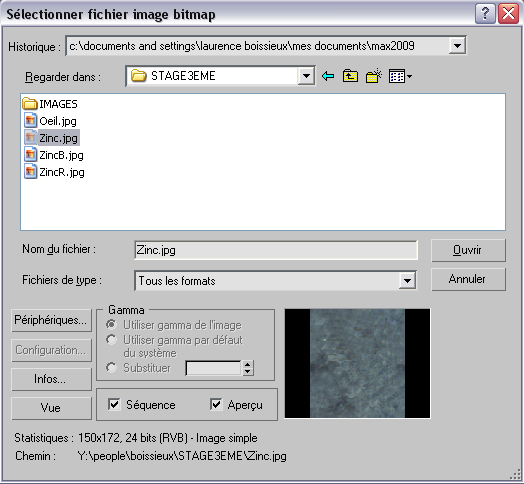Image resolution: width=524 pixels, height=484 pixels.
Task: Click the up one level folder icon
Action: pos(350,76)
